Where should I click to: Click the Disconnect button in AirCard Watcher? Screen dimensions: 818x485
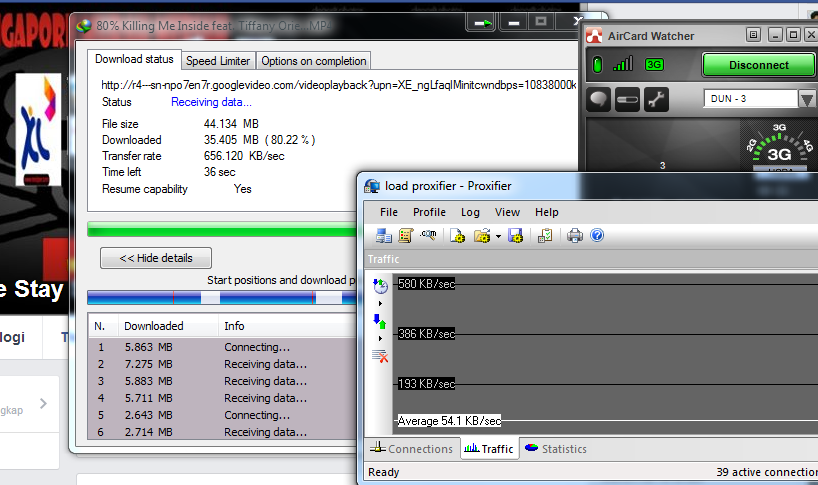759,65
